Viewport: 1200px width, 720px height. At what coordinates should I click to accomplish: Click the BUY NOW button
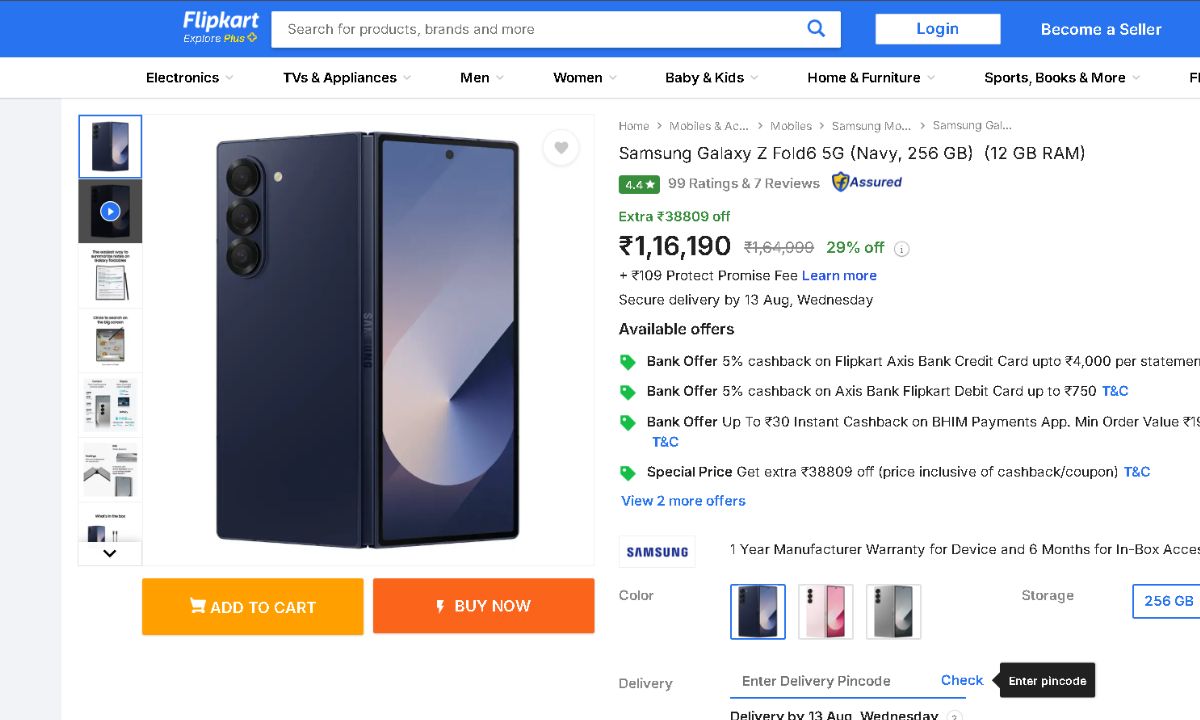pos(483,606)
